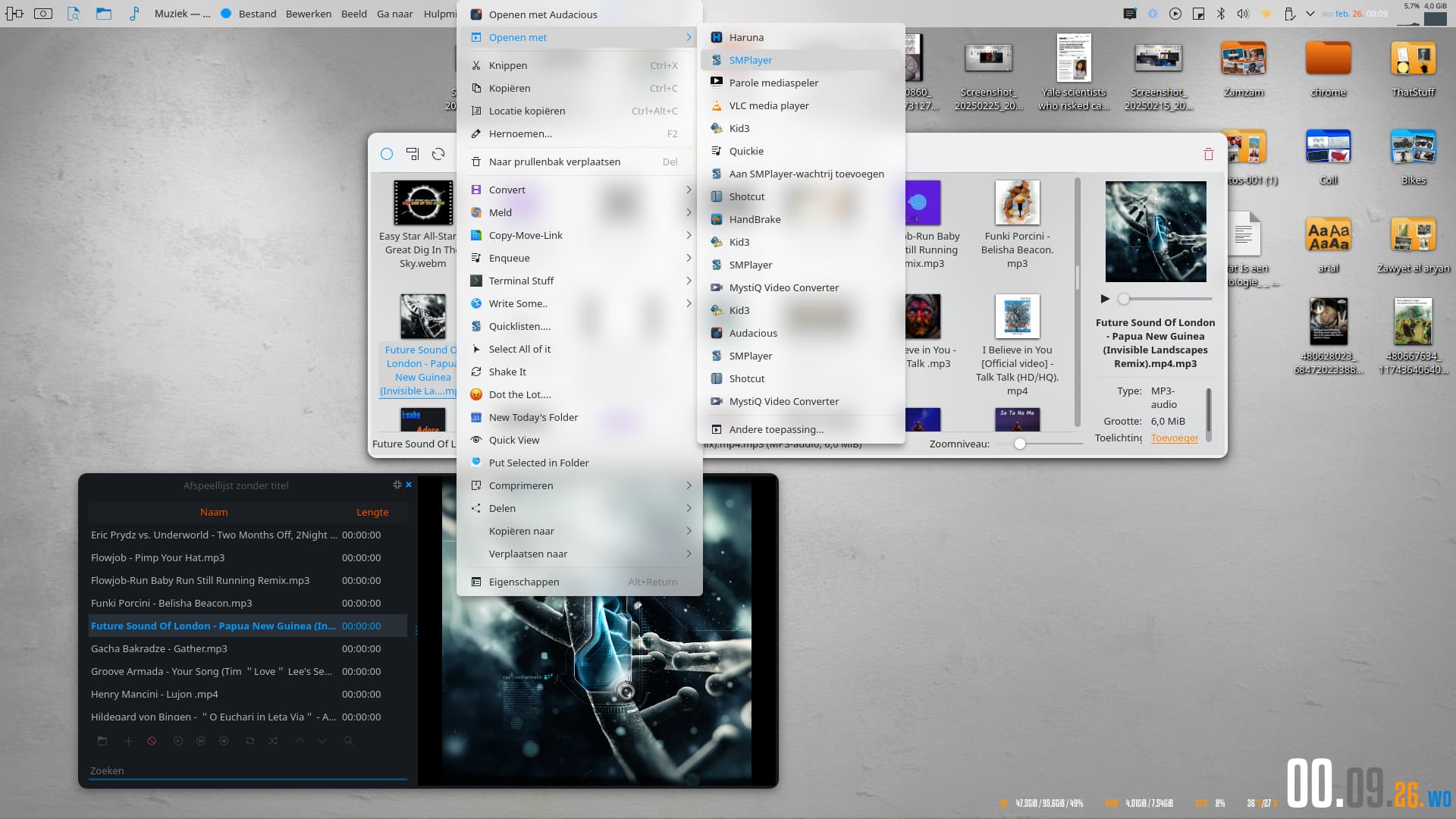Select Funki Porcini - Belisha Beacon.mp3 file
The width and height of the screenshot is (1456, 819).
(1017, 224)
